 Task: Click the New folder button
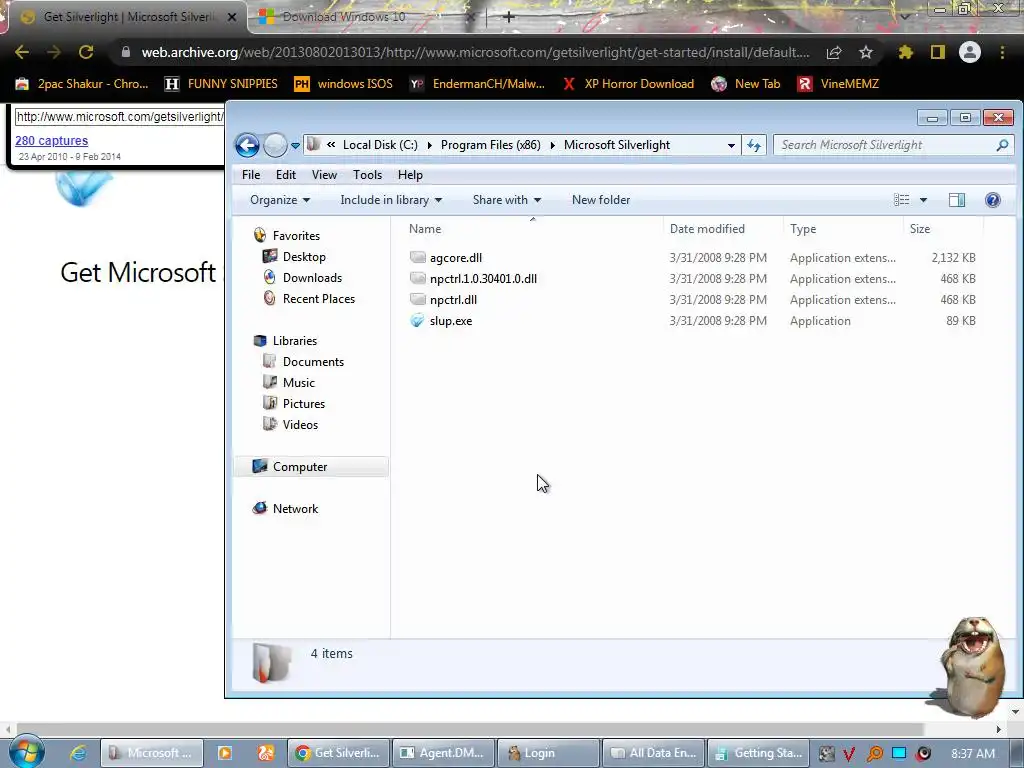click(601, 200)
